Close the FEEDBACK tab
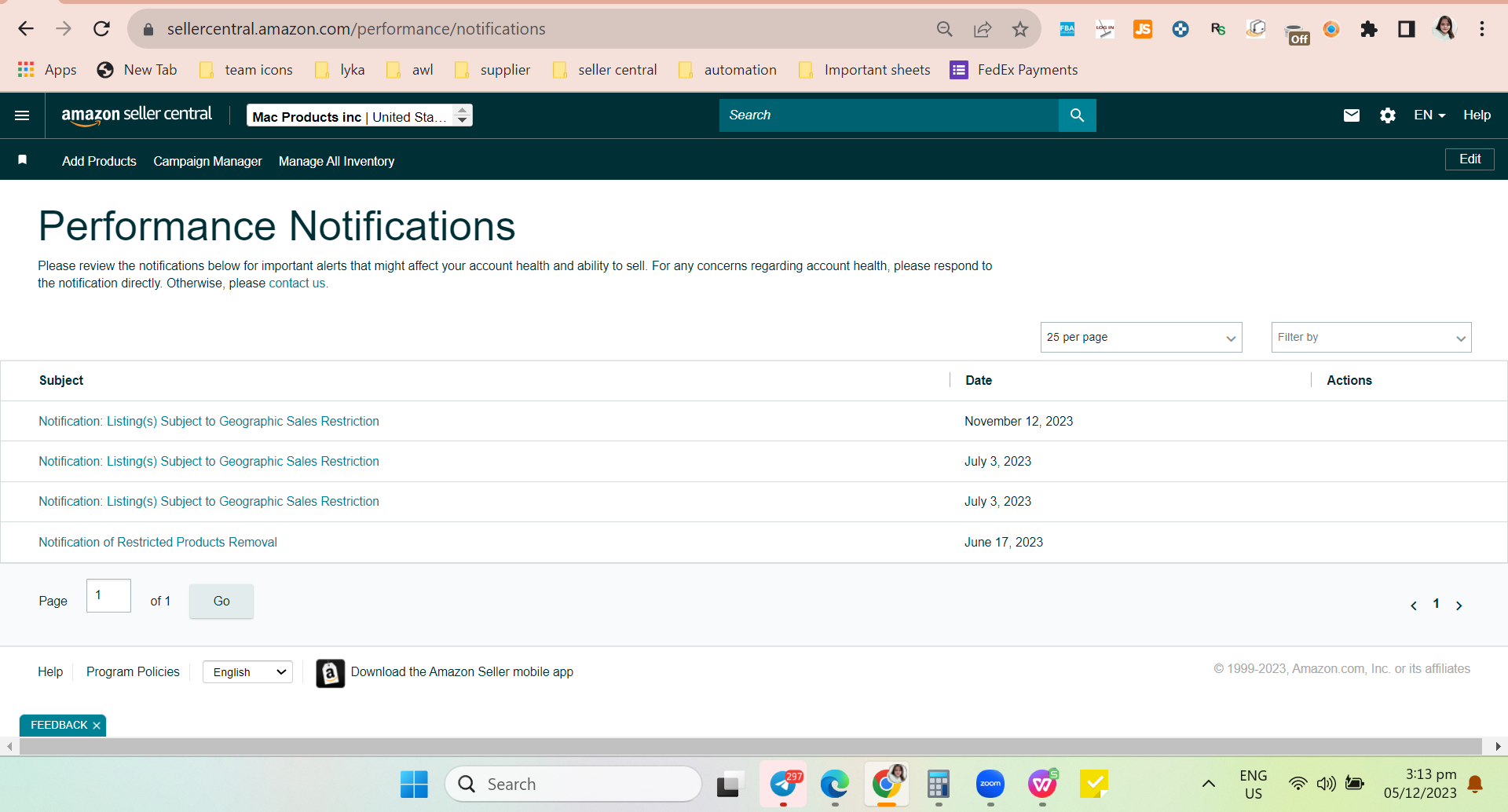This screenshot has height=812, width=1508. coord(97,726)
